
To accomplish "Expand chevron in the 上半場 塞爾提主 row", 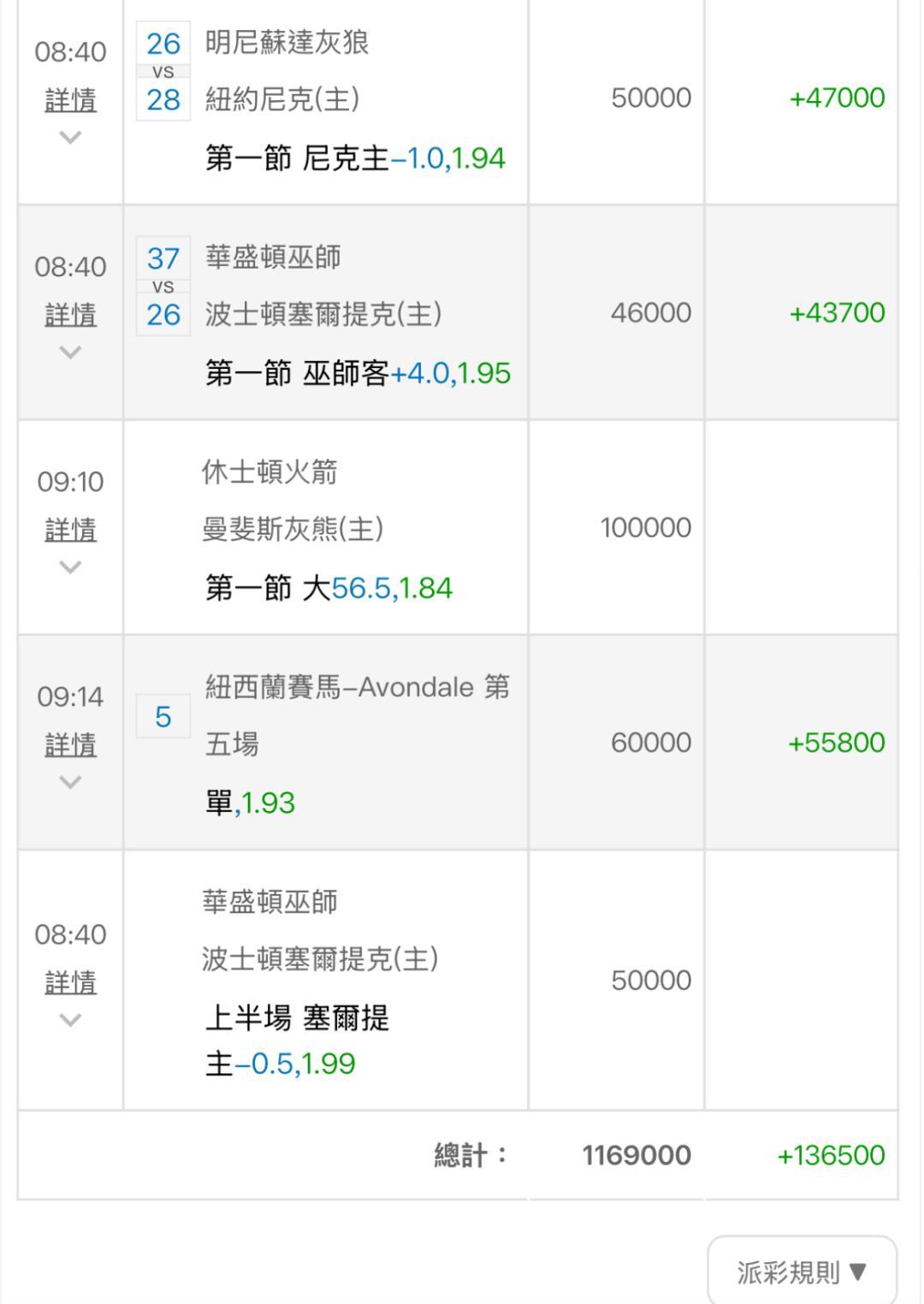I will click(x=70, y=1019).
